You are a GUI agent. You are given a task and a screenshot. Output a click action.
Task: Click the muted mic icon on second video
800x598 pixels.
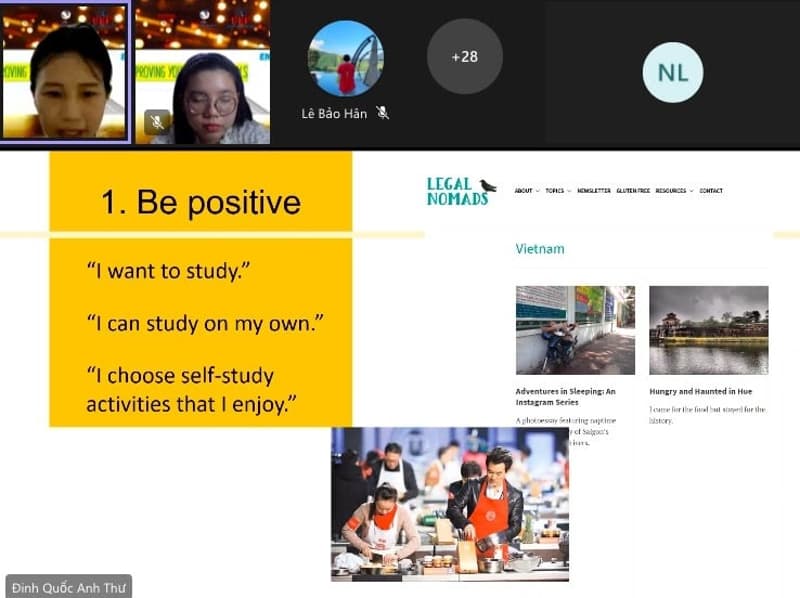pos(156,122)
